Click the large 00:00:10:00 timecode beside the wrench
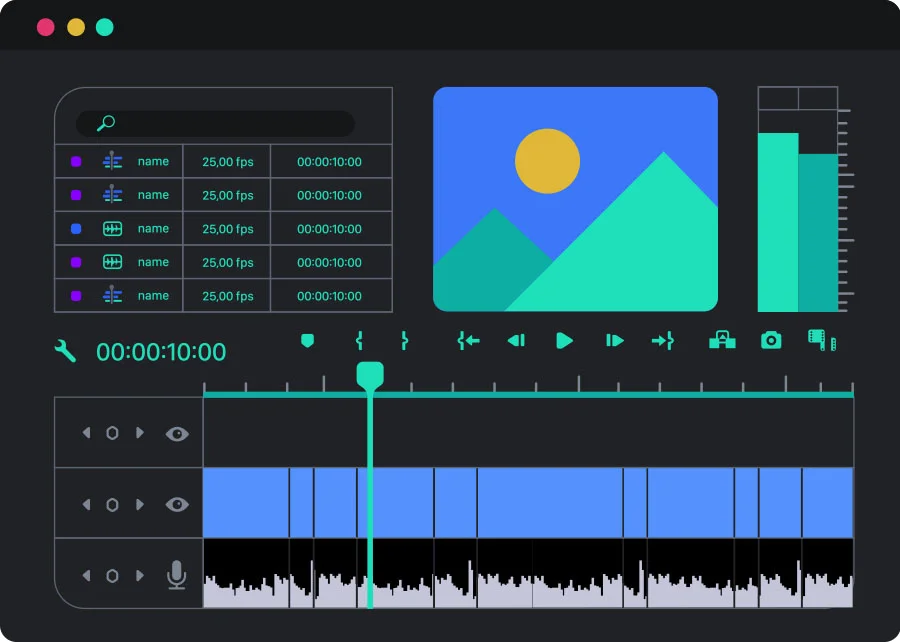 tap(161, 352)
